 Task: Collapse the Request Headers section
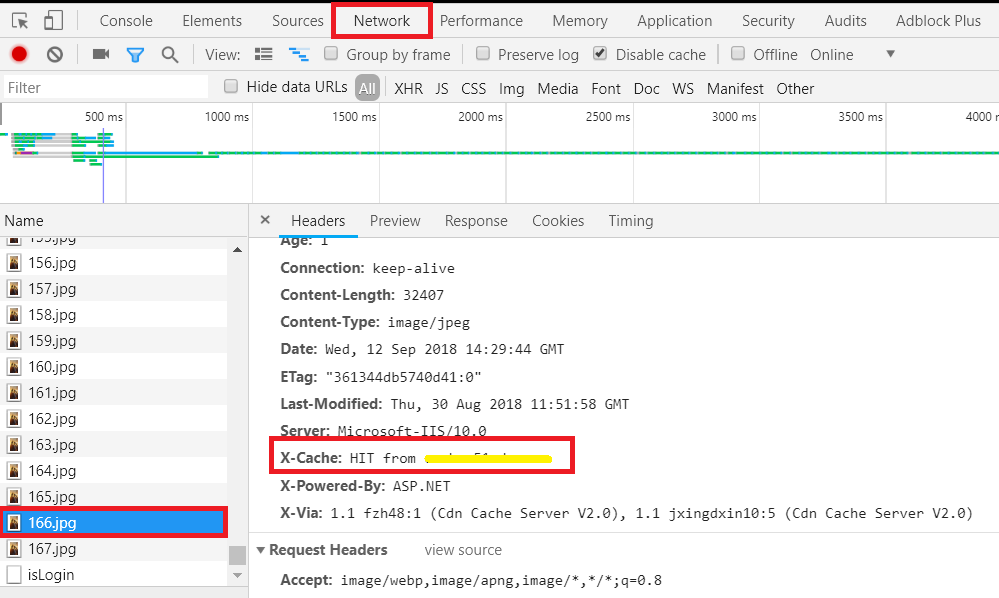(x=262, y=550)
